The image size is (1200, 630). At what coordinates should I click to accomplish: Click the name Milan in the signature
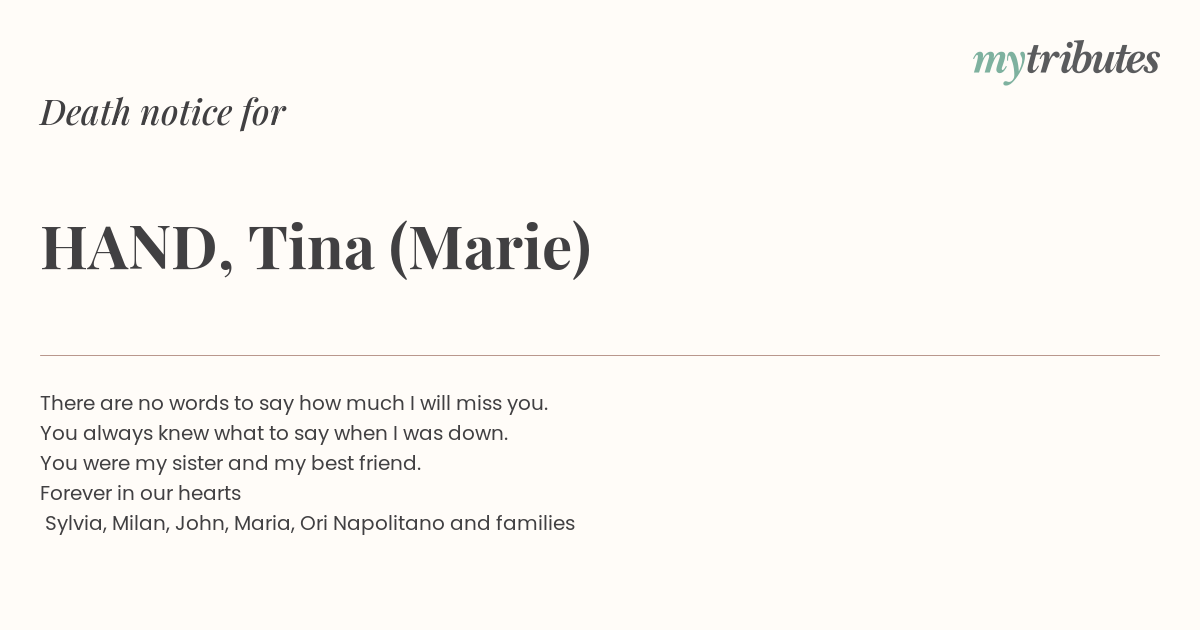coord(140,523)
